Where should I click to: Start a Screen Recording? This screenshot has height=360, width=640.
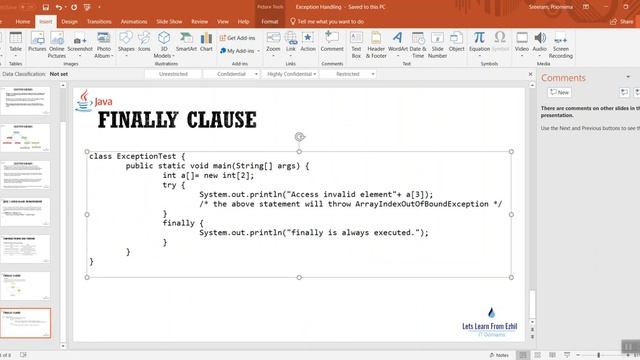pyautogui.click(x=560, y=45)
